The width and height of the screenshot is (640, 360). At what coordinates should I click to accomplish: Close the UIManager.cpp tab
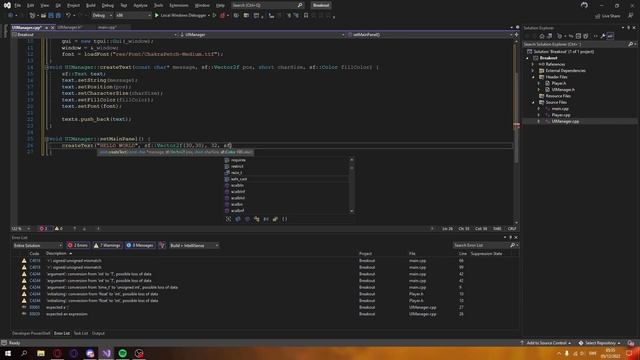(53, 27)
